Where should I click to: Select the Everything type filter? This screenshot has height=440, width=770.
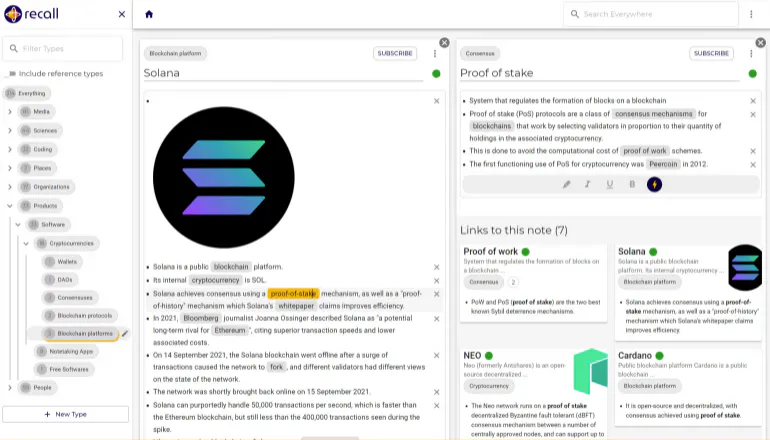(27, 93)
